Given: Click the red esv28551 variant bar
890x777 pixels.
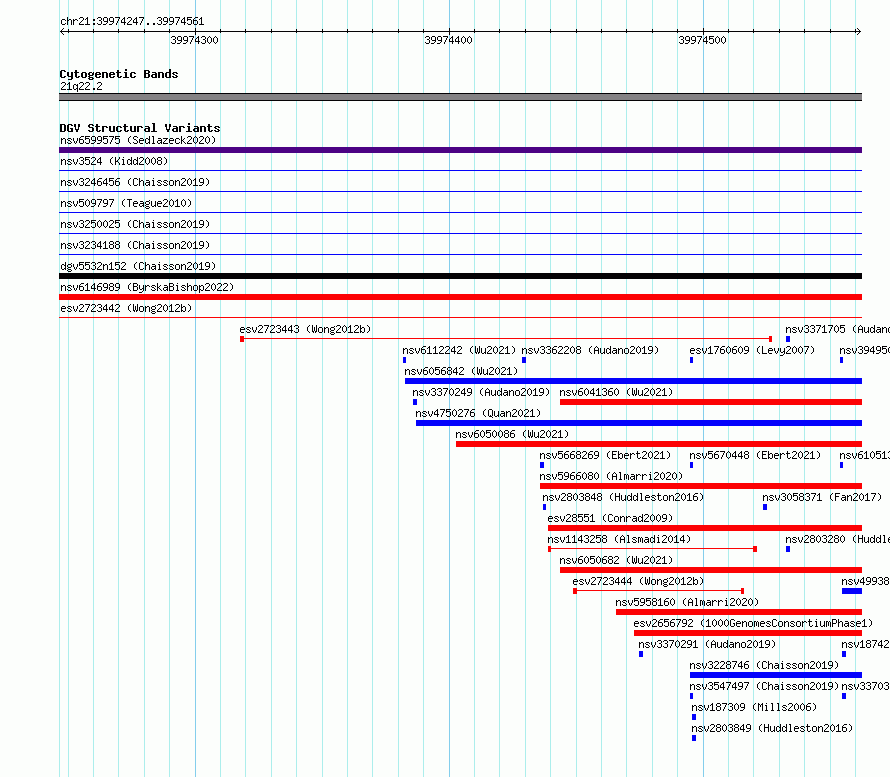Looking at the screenshot, I should [705, 528].
